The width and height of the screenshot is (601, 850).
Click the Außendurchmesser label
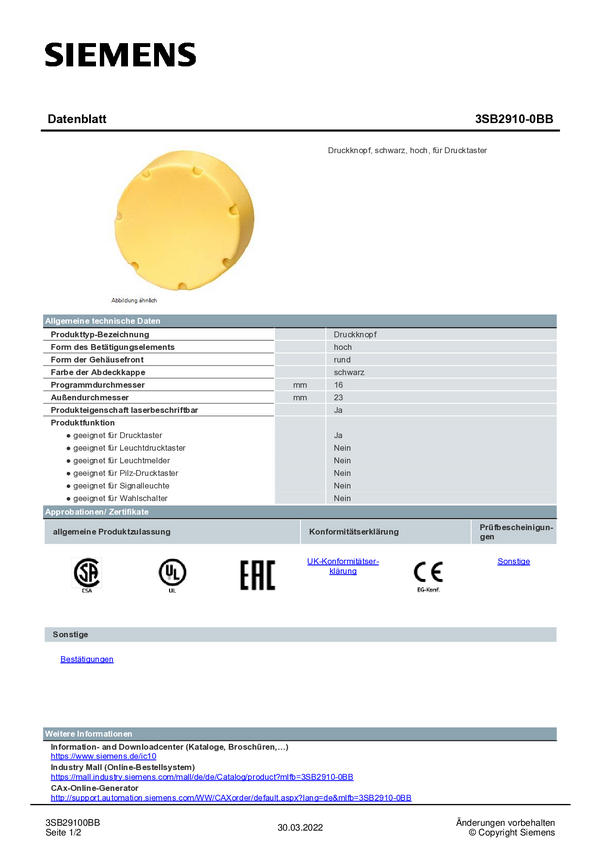(x=89, y=397)
